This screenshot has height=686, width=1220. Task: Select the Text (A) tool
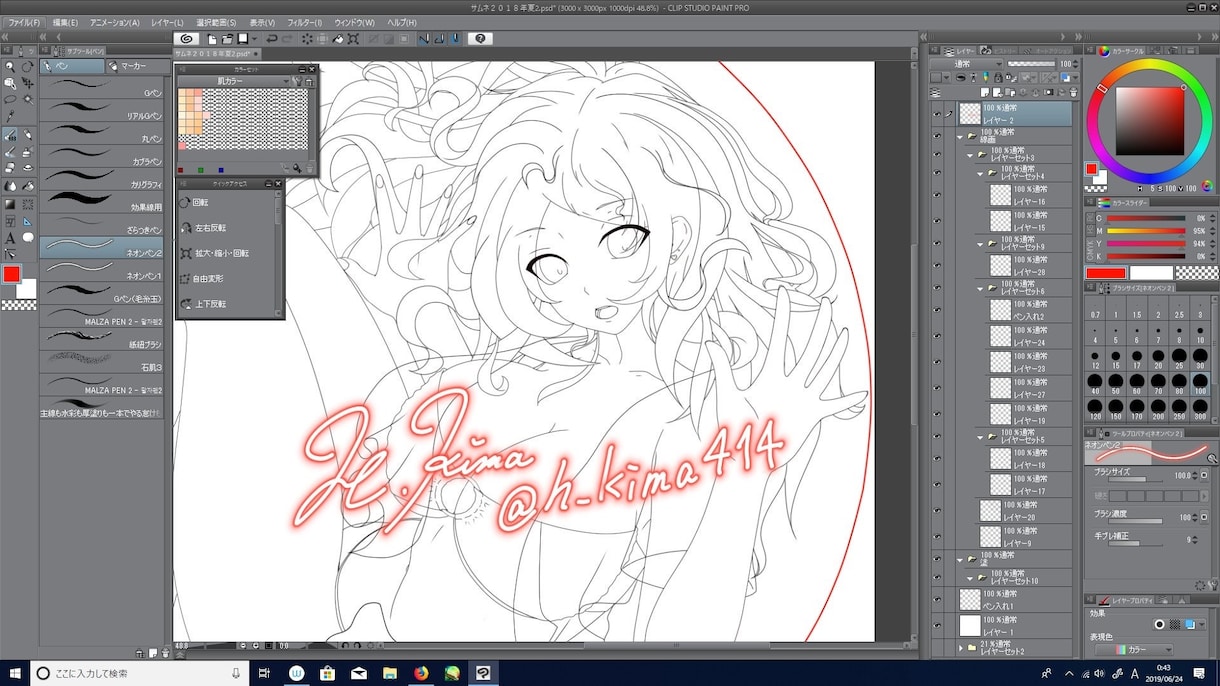click(10, 238)
